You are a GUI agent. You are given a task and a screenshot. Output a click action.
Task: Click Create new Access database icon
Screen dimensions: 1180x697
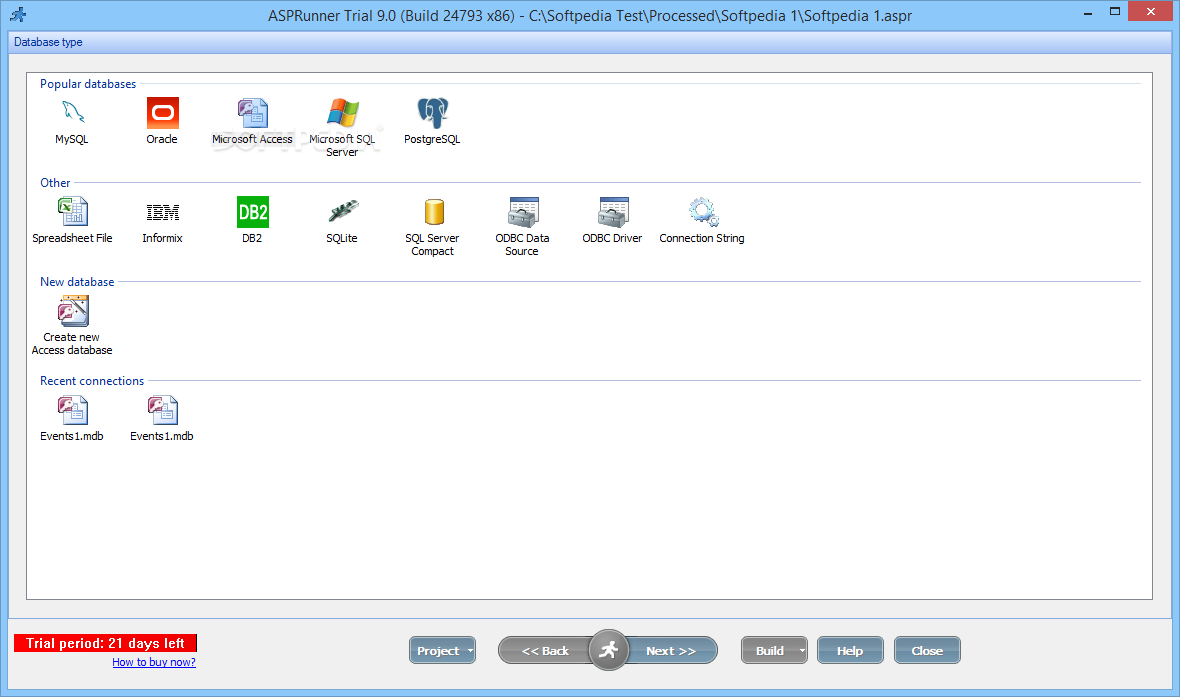tap(73, 311)
